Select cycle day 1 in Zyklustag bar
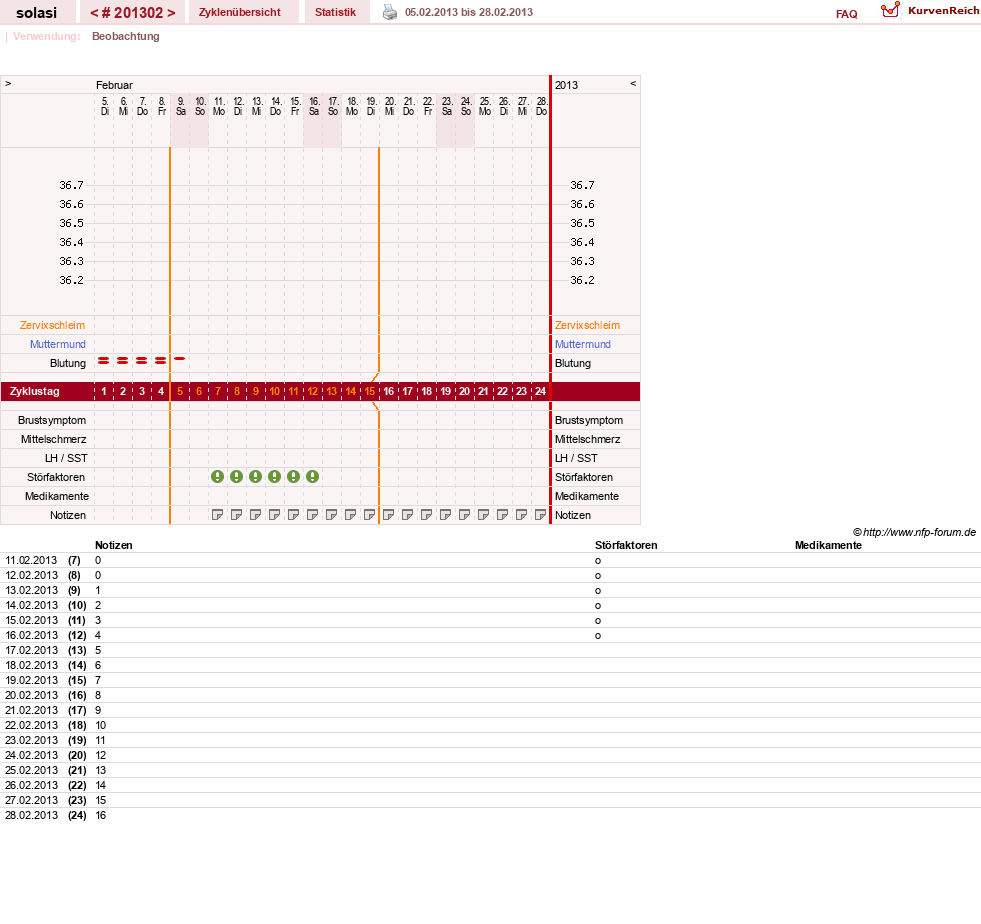Viewport: 981px width, 924px height. 104,391
